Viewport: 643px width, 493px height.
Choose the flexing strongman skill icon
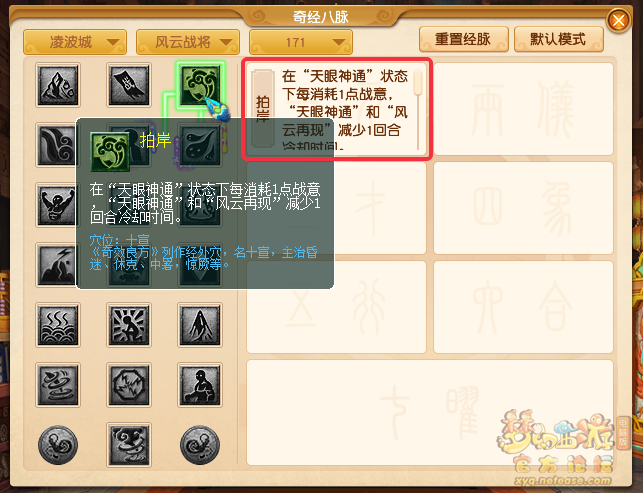click(57, 205)
